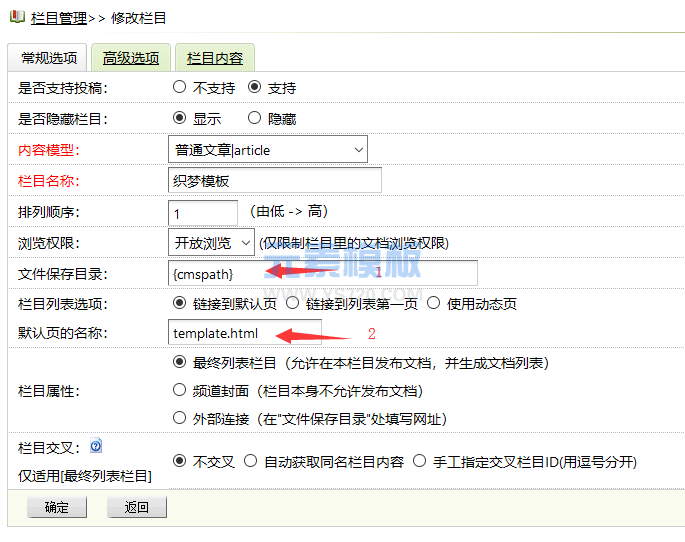The width and height of the screenshot is (685, 542).
Task: Switch to the 栏目内容 tab
Action: 214,58
